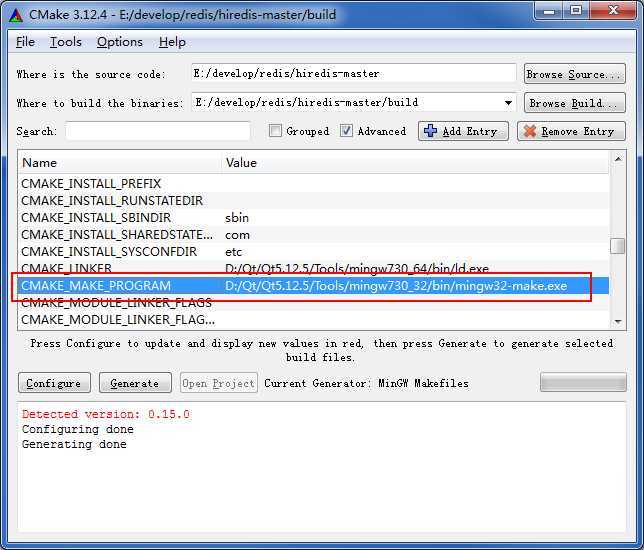Click the Configure button

point(54,383)
